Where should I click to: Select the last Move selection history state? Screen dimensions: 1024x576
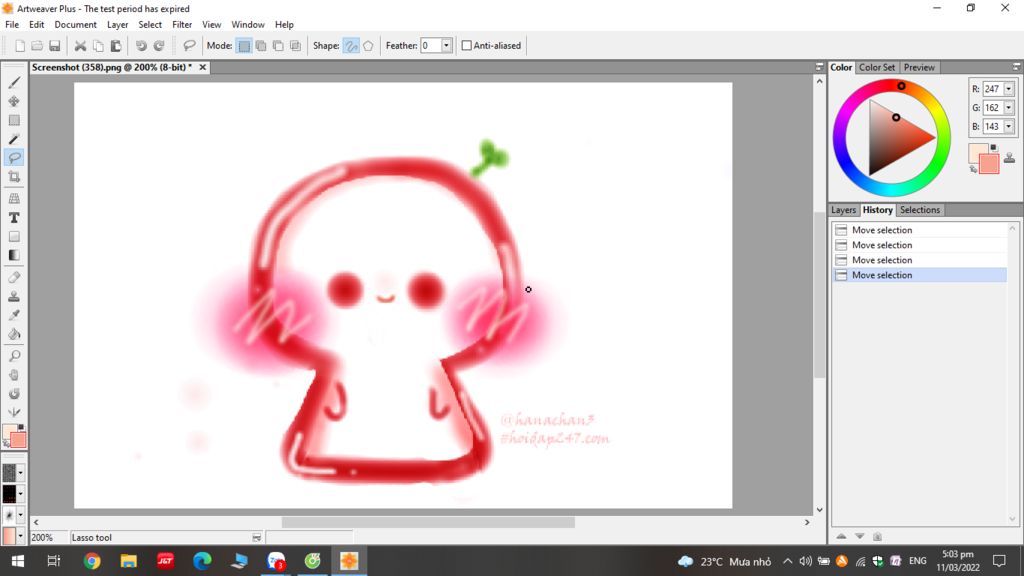point(920,275)
